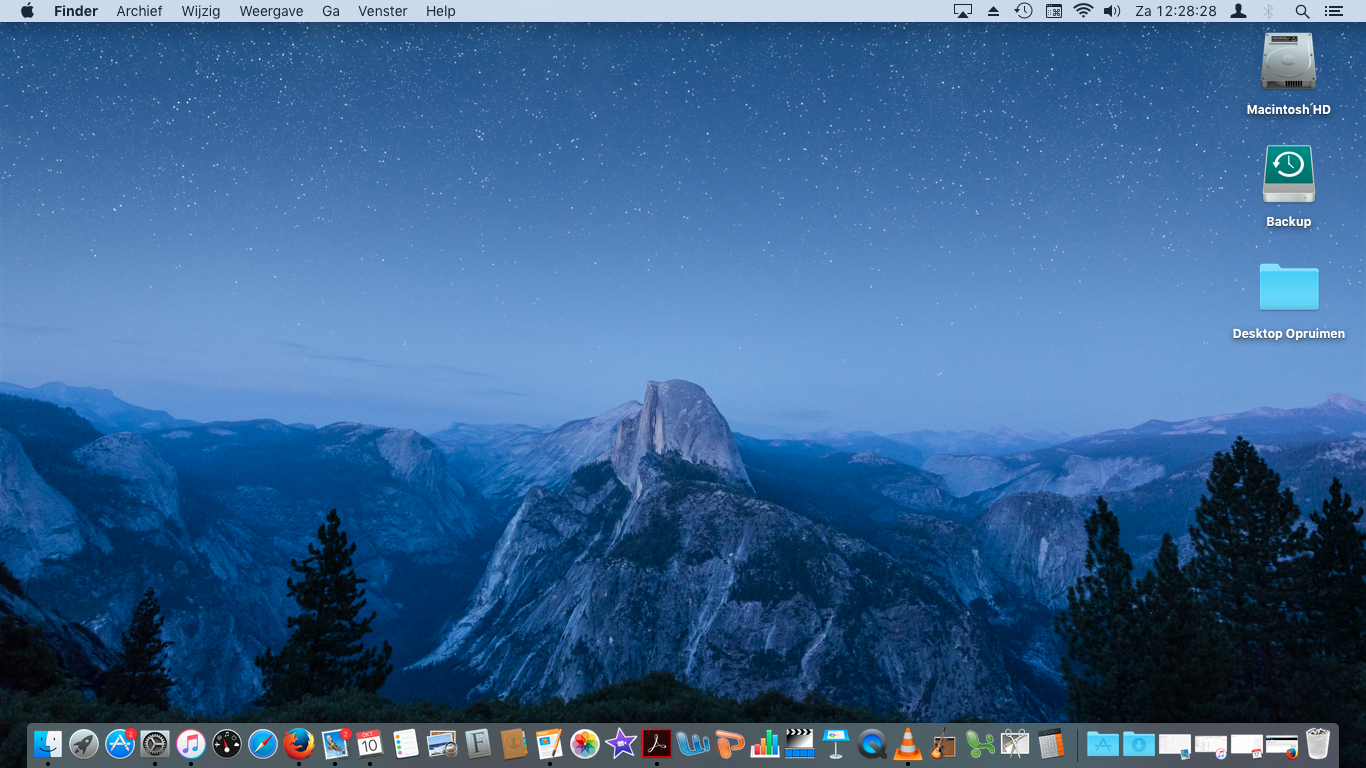Open Preview app in Dock
This screenshot has width=1366, height=768.
[442, 743]
